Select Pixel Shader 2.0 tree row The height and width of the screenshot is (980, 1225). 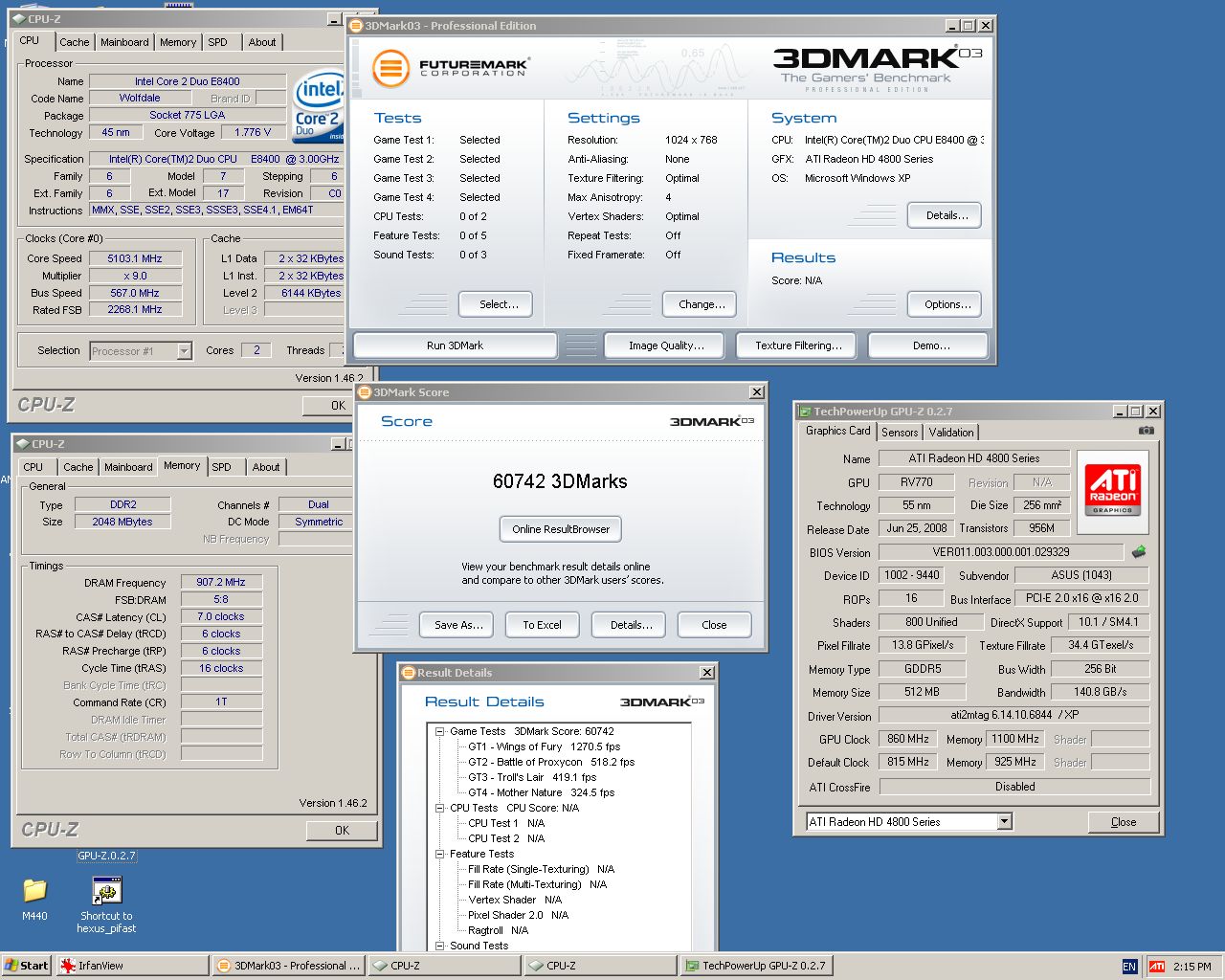pyautogui.click(x=518, y=915)
